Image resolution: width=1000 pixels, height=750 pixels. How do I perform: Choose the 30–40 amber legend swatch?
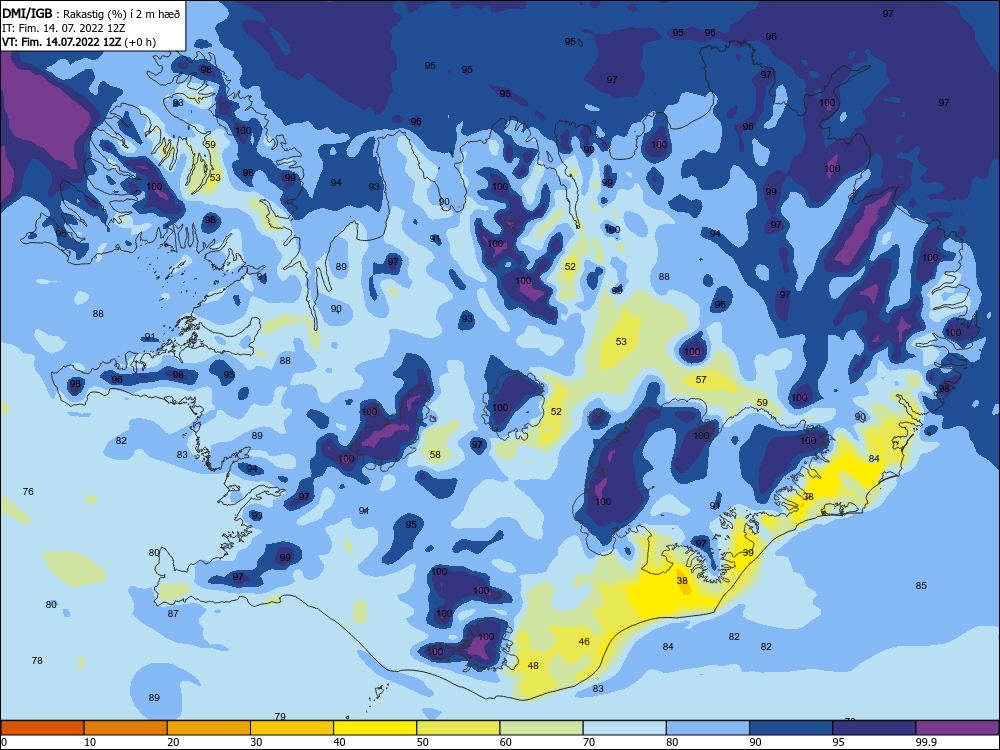click(x=292, y=728)
